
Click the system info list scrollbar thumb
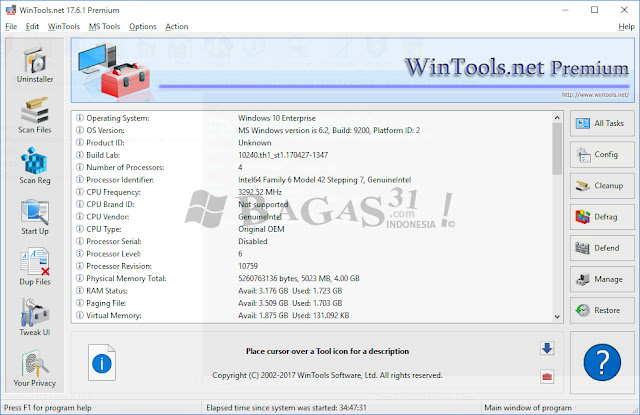(x=557, y=149)
